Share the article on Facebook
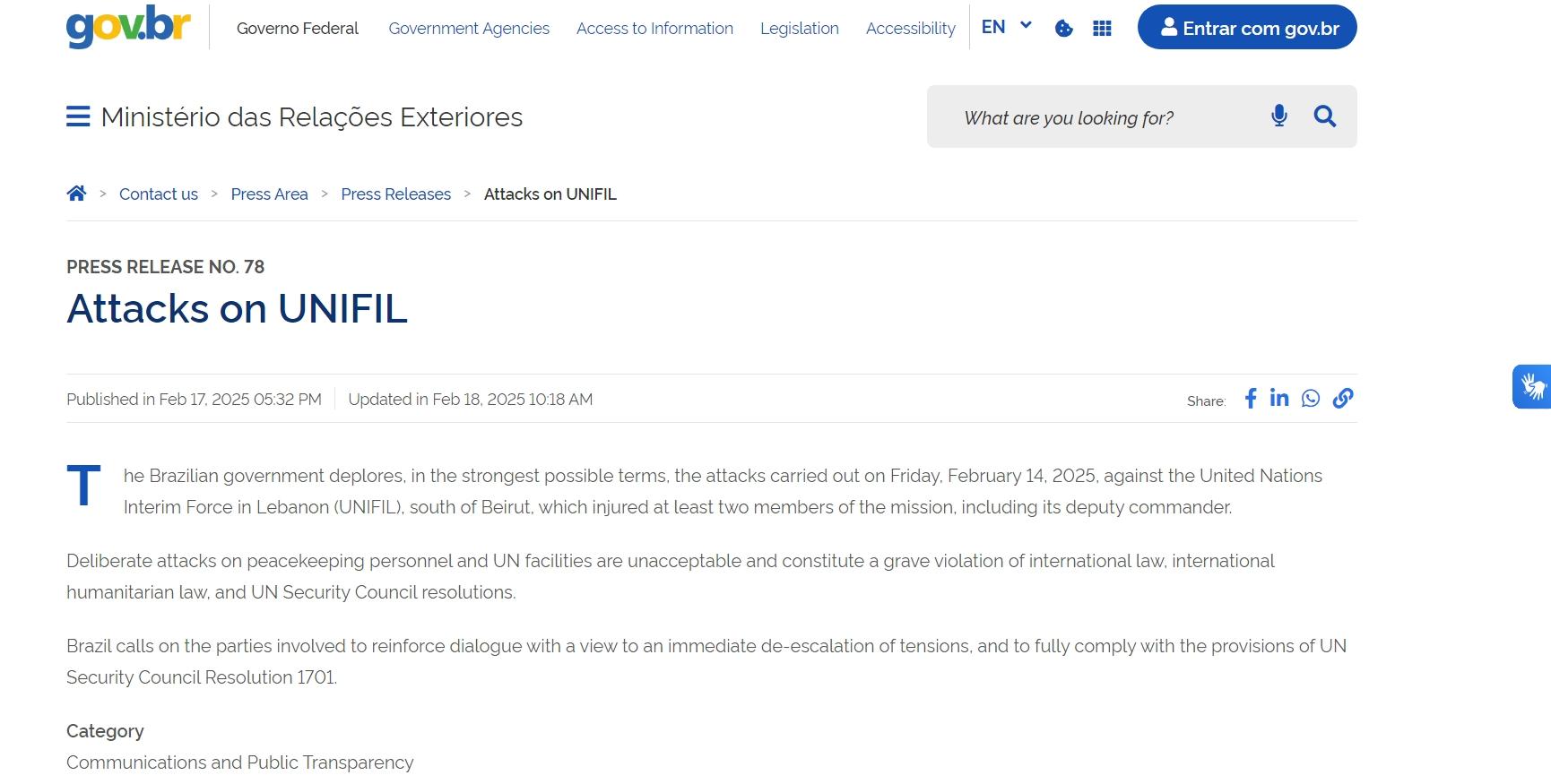This screenshot has height=784, width=1551. (1251, 399)
